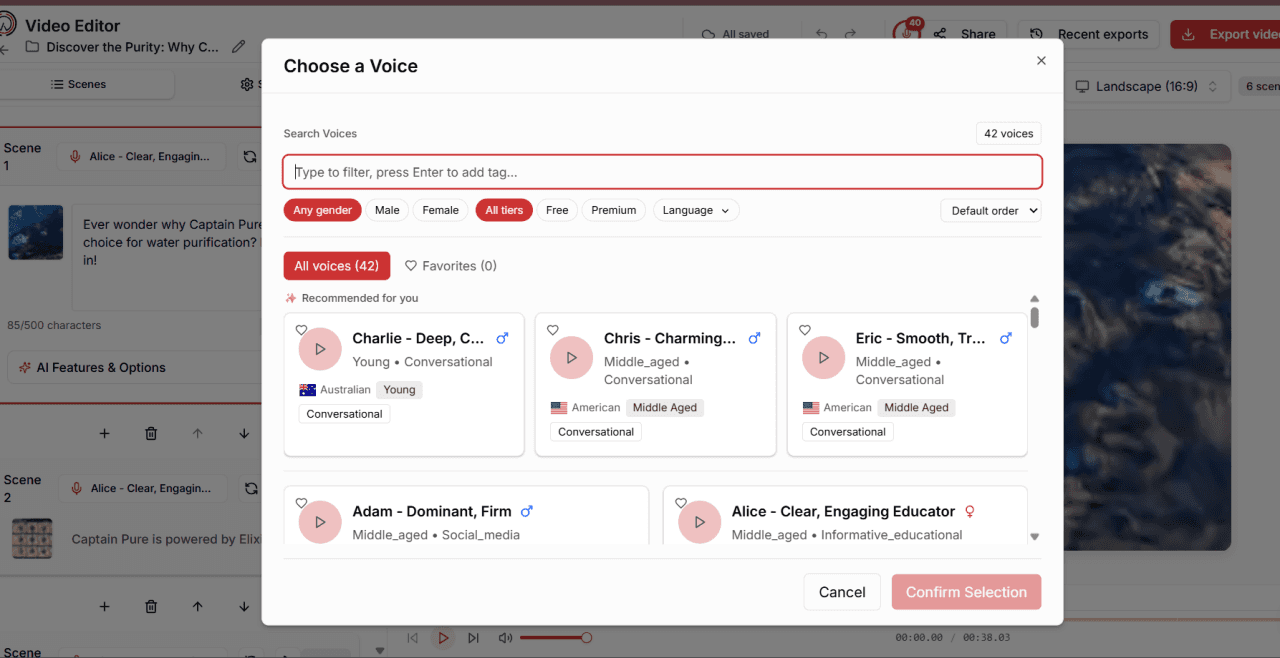Favorite the Eric voice heart icon
1280x658 pixels.
click(x=805, y=330)
